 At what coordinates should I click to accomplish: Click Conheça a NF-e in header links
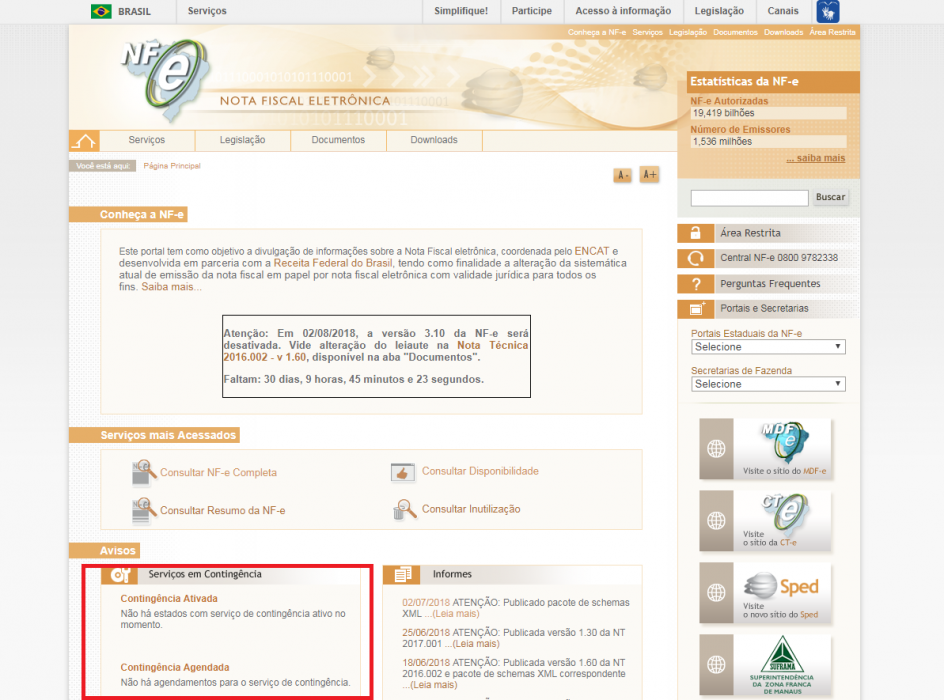pyautogui.click(x=597, y=33)
